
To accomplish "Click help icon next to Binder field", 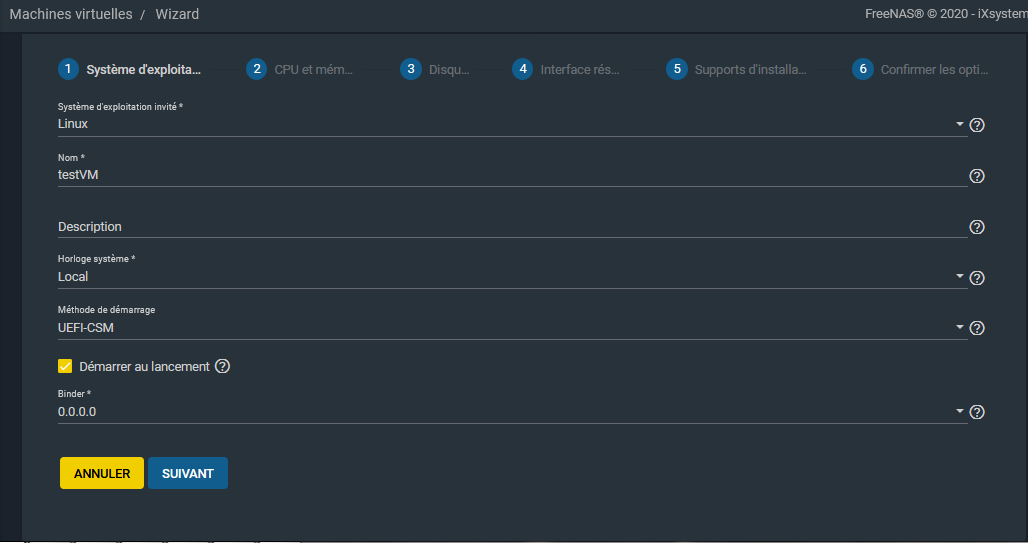I will [977, 412].
